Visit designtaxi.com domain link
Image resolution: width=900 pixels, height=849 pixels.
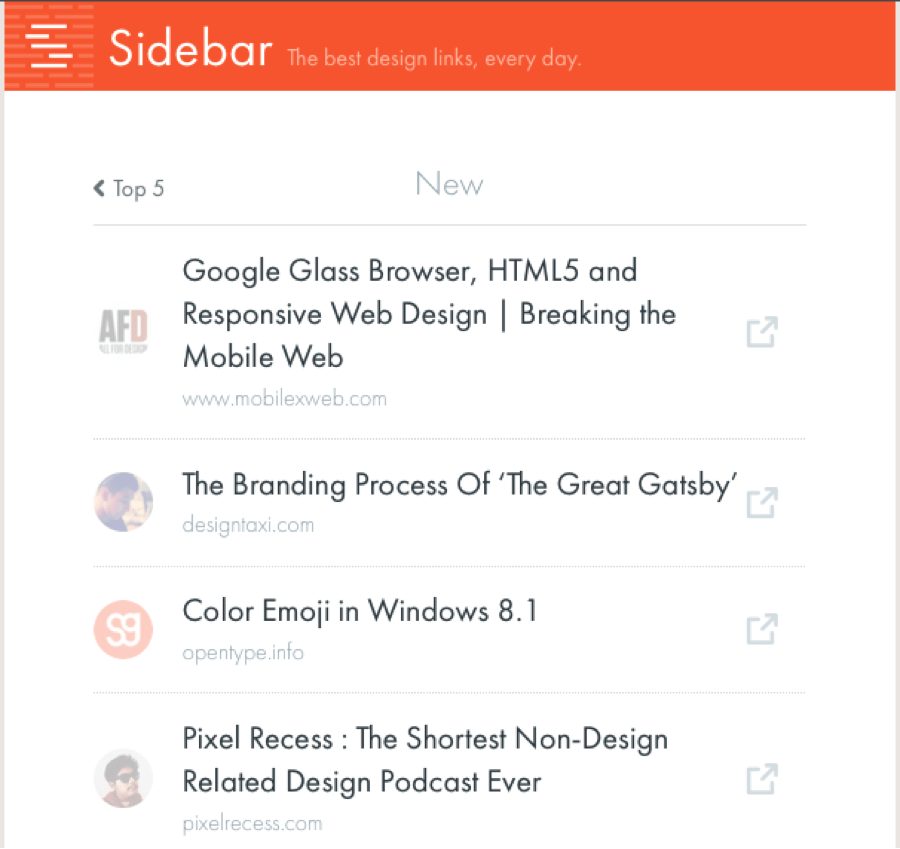click(248, 525)
